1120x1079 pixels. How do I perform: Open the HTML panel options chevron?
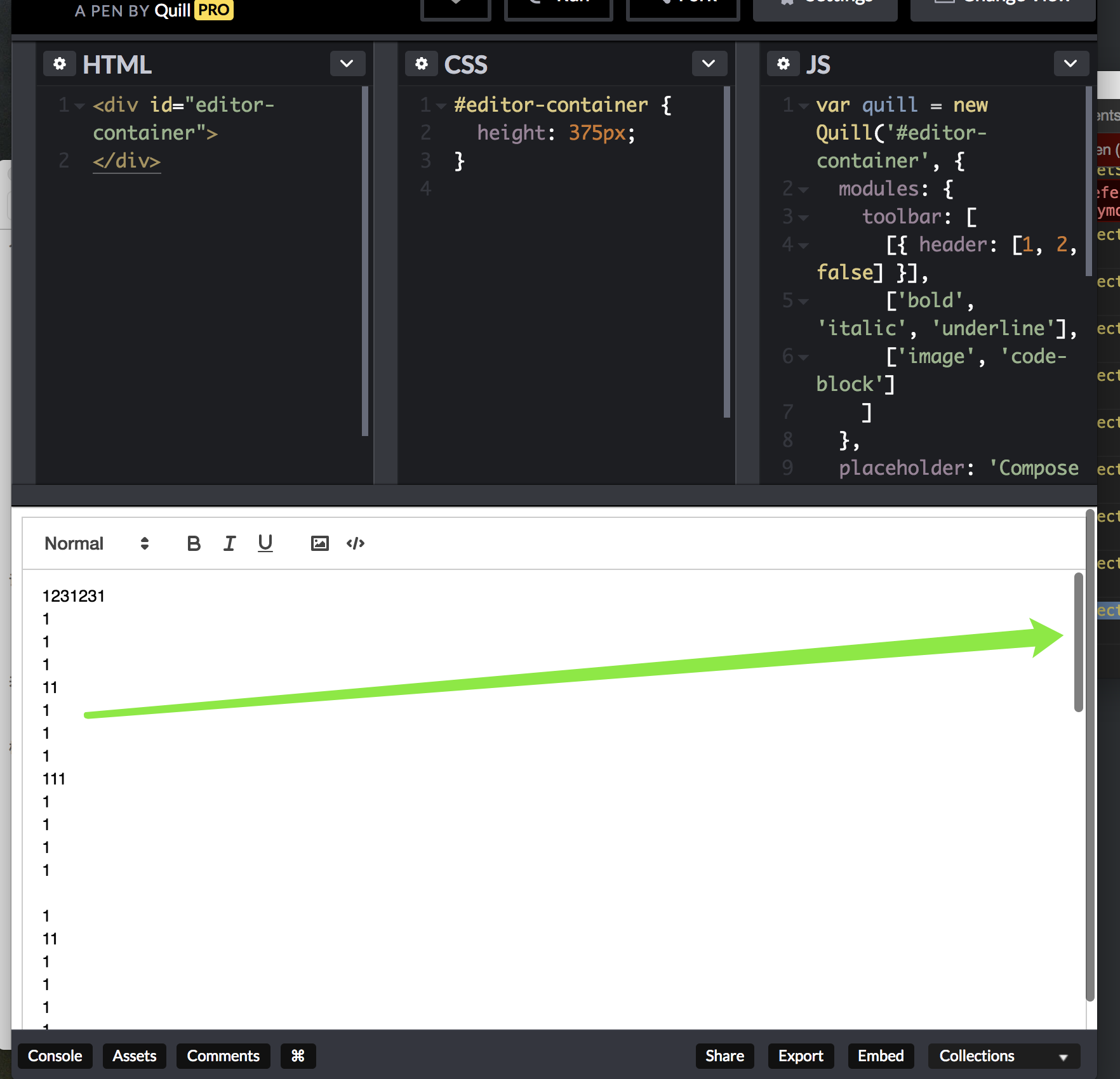pyautogui.click(x=347, y=63)
